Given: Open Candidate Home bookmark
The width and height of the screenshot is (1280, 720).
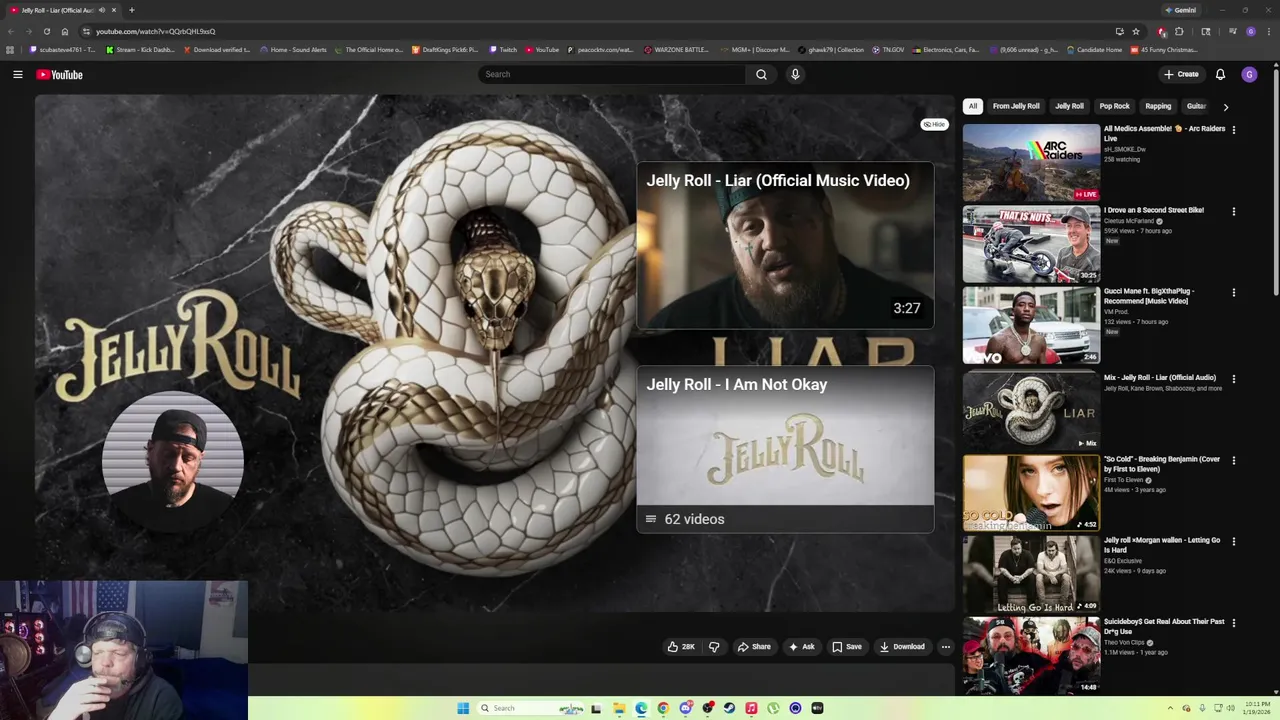Looking at the screenshot, I should pyautogui.click(x=1095, y=49).
